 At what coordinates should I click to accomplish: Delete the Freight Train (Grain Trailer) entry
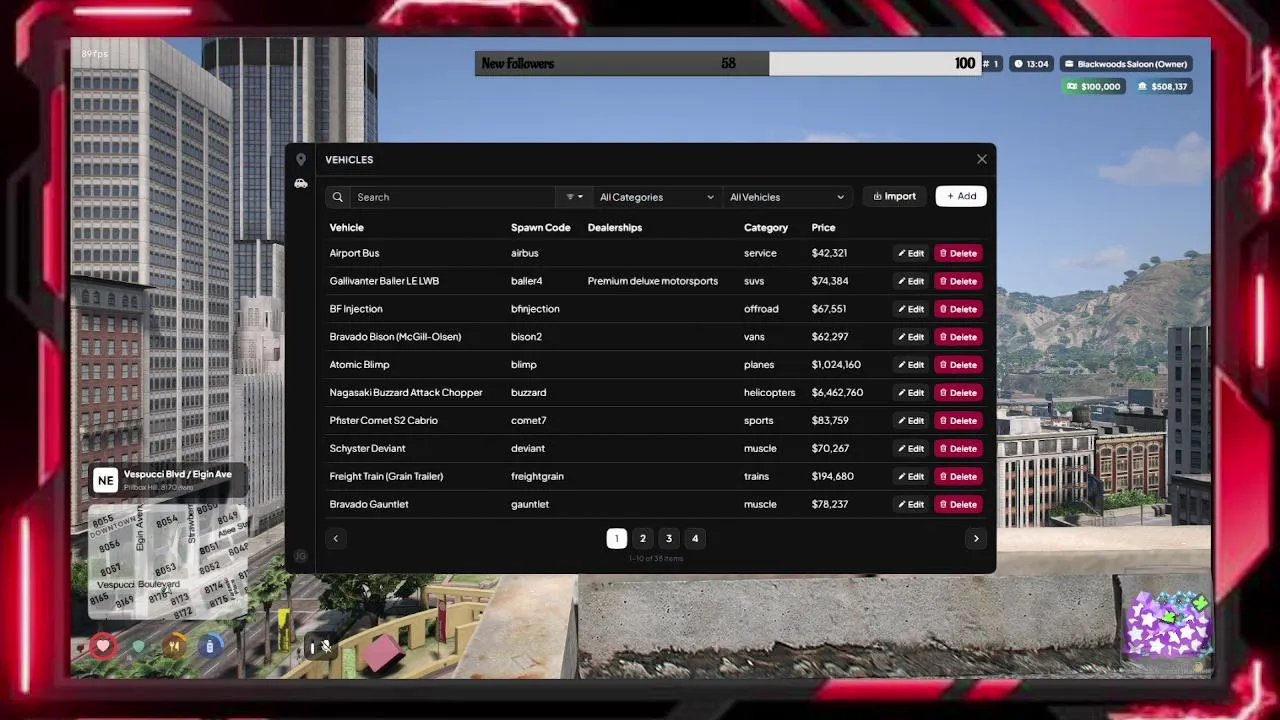(x=958, y=477)
